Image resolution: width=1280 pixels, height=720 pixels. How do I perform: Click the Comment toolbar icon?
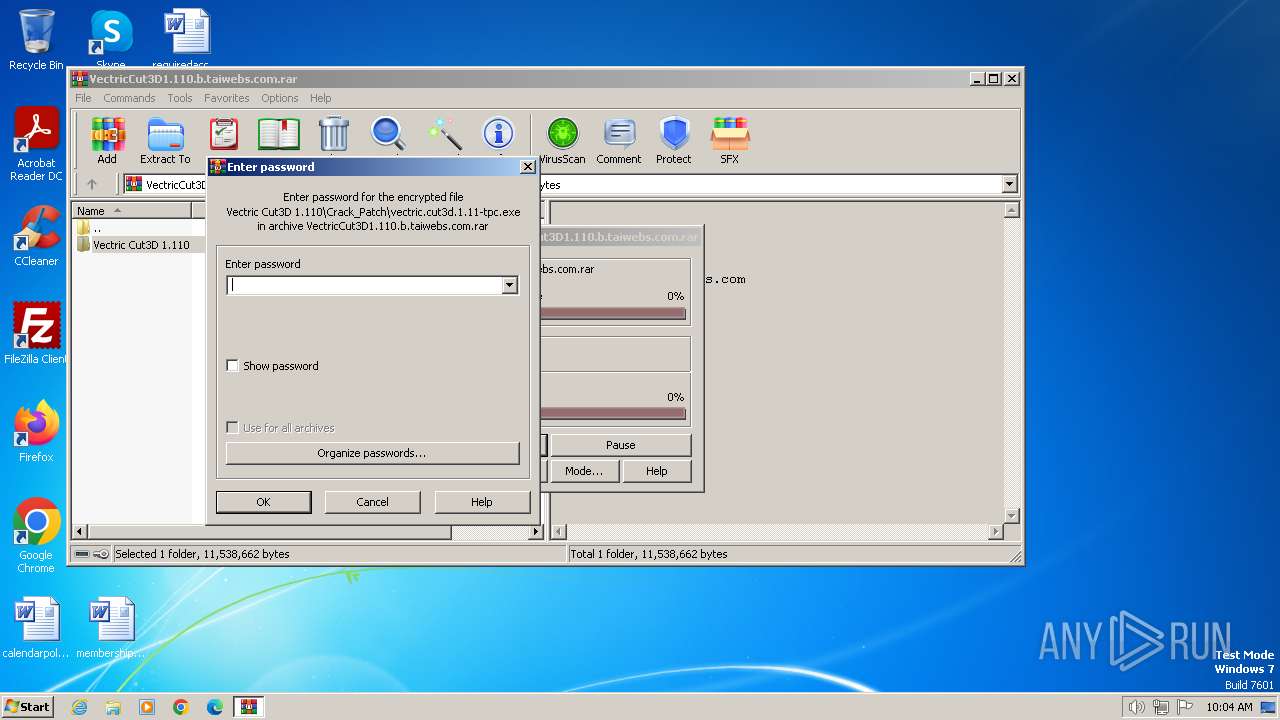(x=619, y=140)
